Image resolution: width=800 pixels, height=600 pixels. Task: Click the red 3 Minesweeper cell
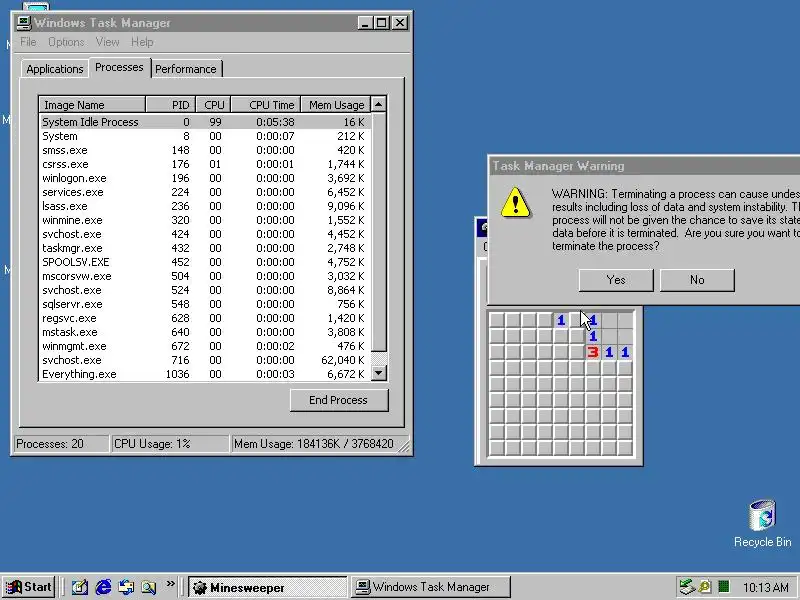592,352
